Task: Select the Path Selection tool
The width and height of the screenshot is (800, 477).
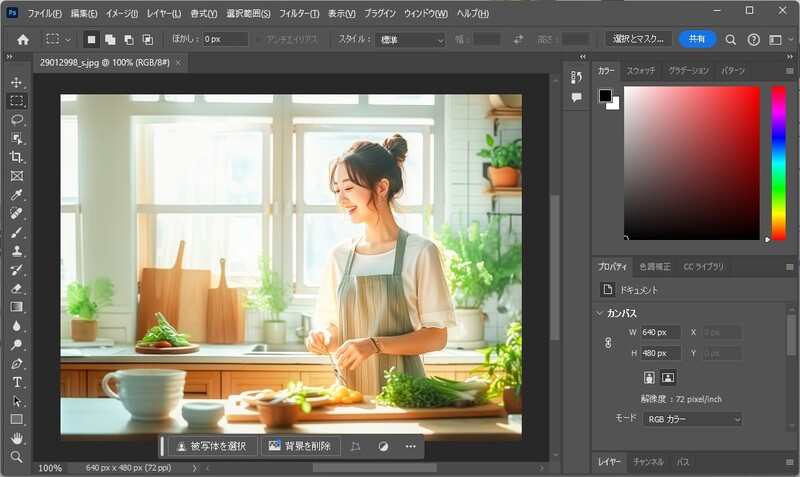Action: click(x=16, y=401)
